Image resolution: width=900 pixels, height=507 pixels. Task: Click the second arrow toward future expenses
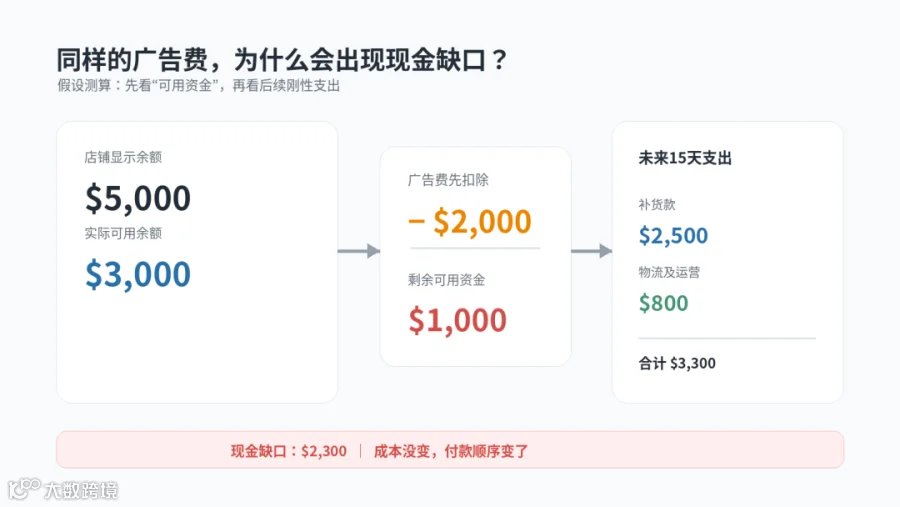(591, 251)
